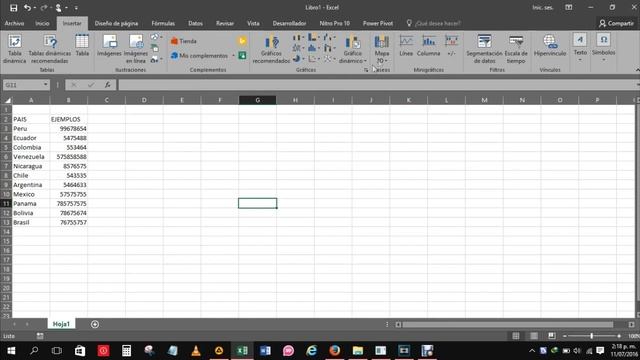
Task: Open the Windows Start menu
Action: pyautogui.click(x=11, y=351)
